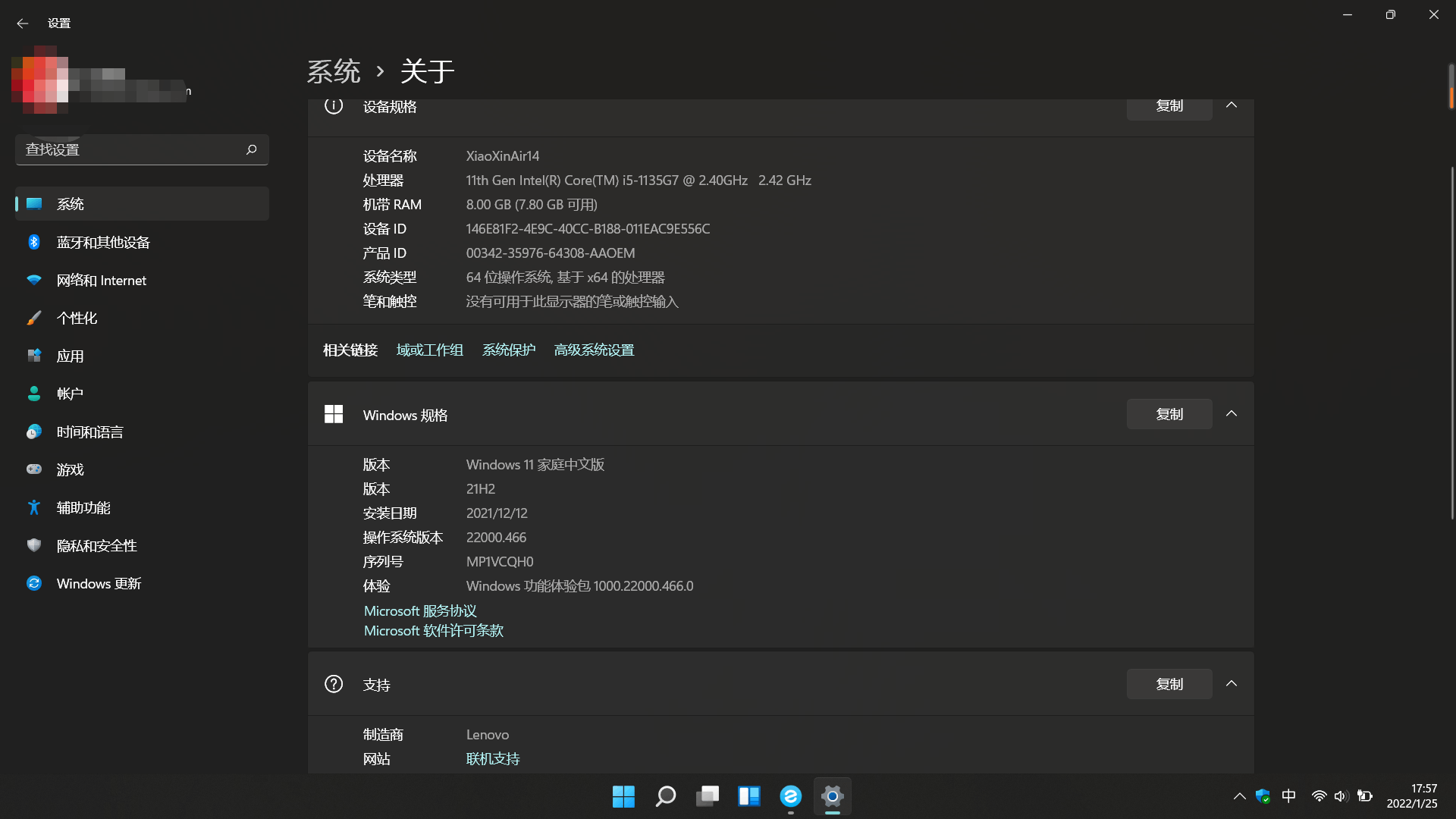Image resolution: width=1456 pixels, height=819 pixels.
Task: Open Advanced system settings link
Action: pos(594,350)
